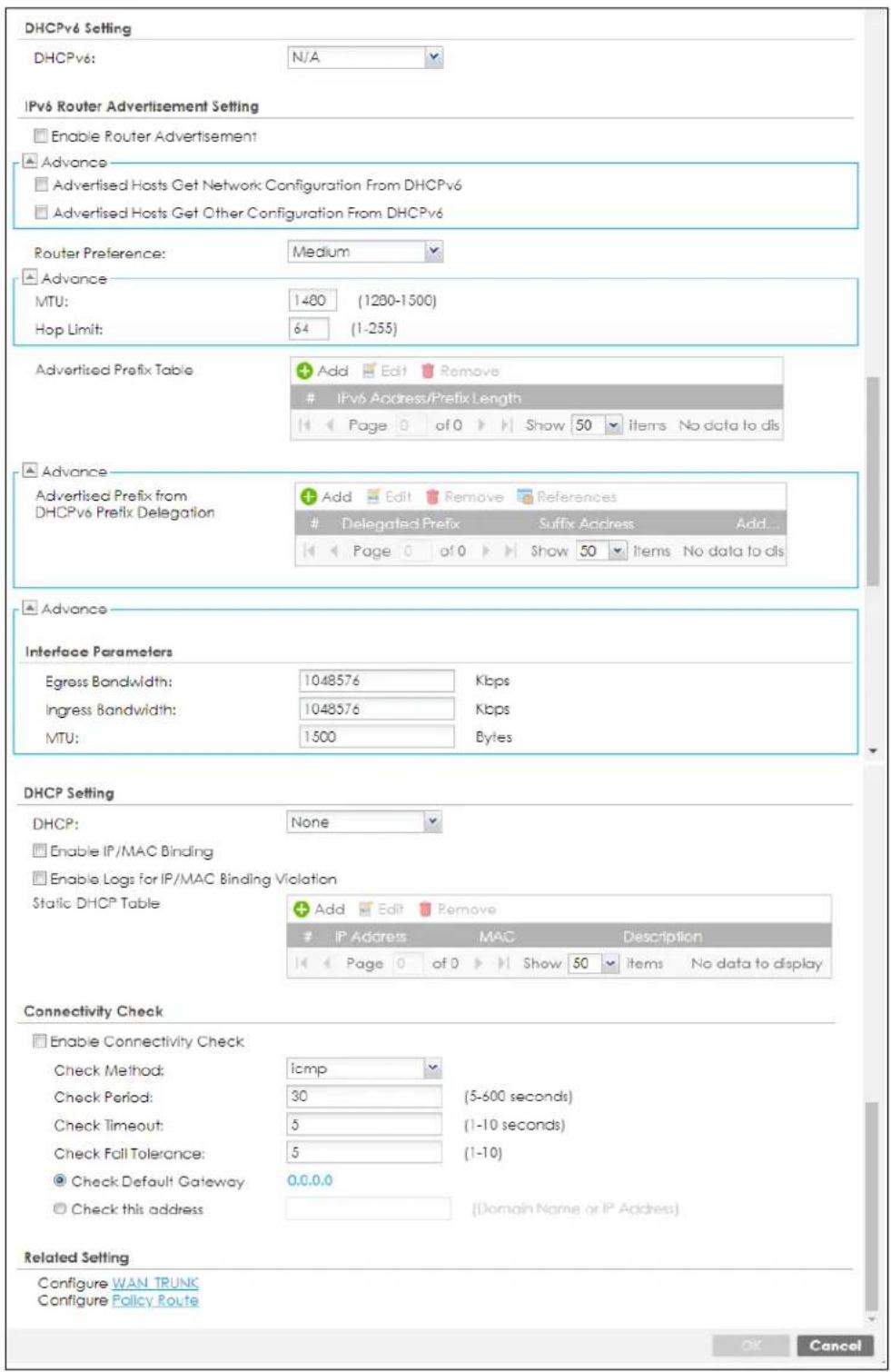The height and width of the screenshot is (1372, 891).
Task: Click Edit in DHCPv6 Prefix Delegation table
Action: [389, 497]
